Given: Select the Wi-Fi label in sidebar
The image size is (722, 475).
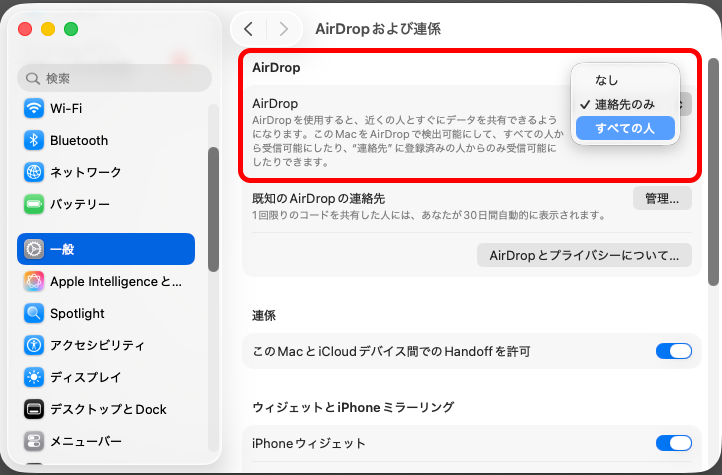Looking at the screenshot, I should point(66,108).
